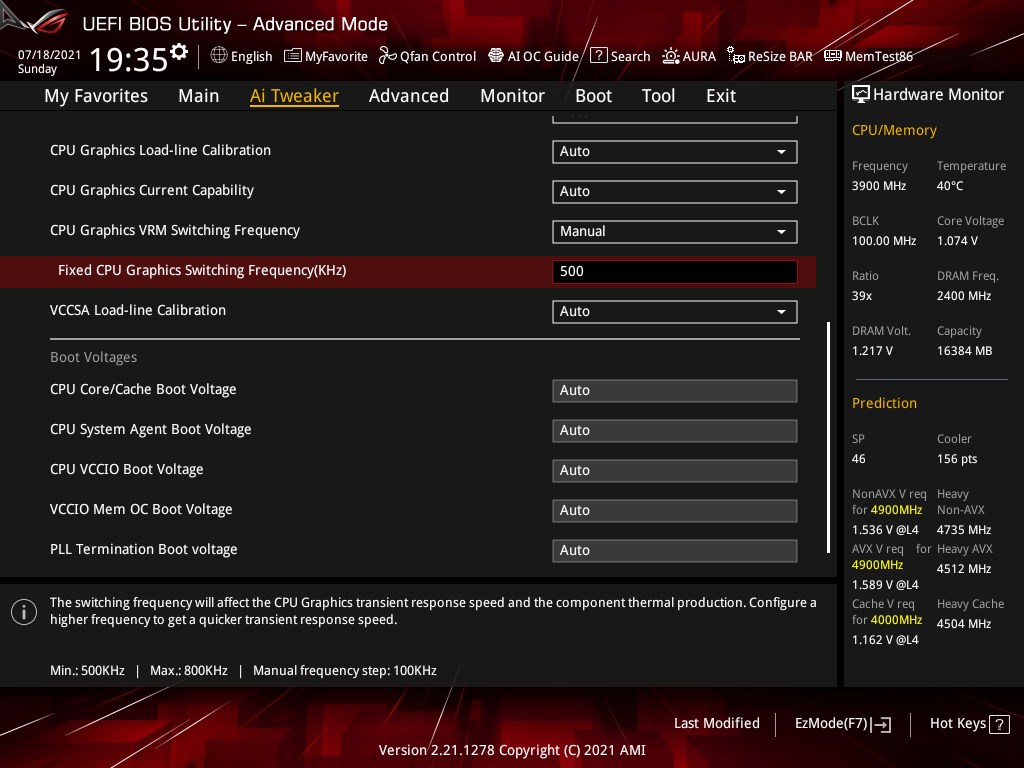This screenshot has height=768, width=1024.
Task: Click the Last Modified button
Action: coord(717,723)
